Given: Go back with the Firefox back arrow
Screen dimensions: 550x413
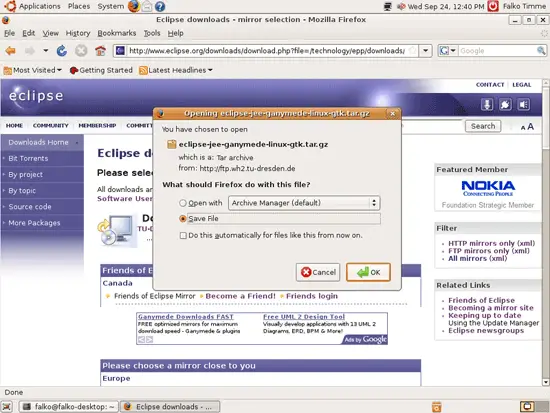Looking at the screenshot, I should click(x=11, y=51).
